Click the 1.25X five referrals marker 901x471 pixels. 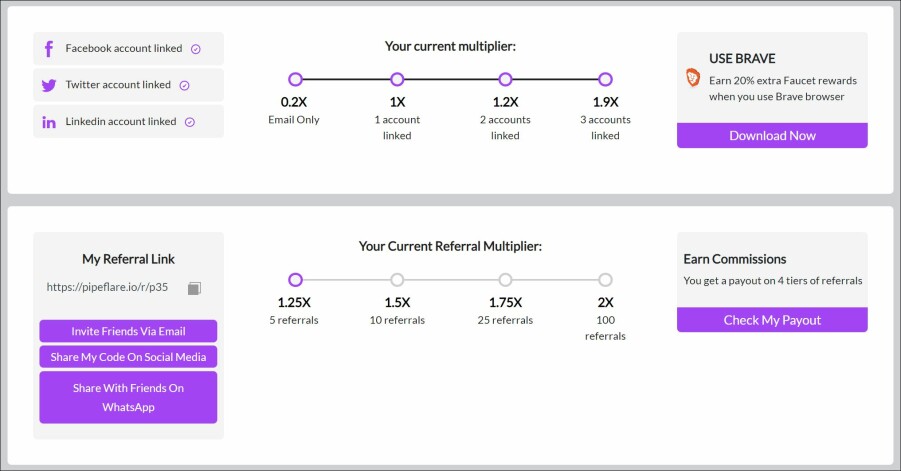[295, 280]
